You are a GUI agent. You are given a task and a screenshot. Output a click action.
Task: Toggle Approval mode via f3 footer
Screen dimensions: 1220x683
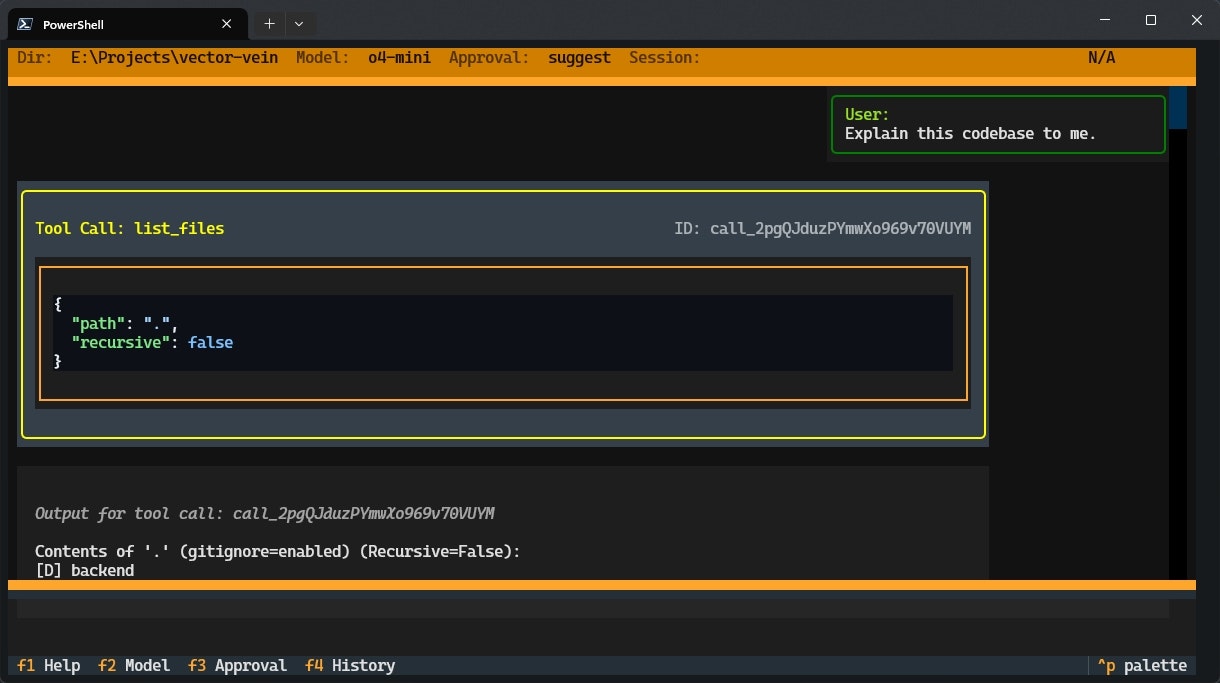point(237,665)
